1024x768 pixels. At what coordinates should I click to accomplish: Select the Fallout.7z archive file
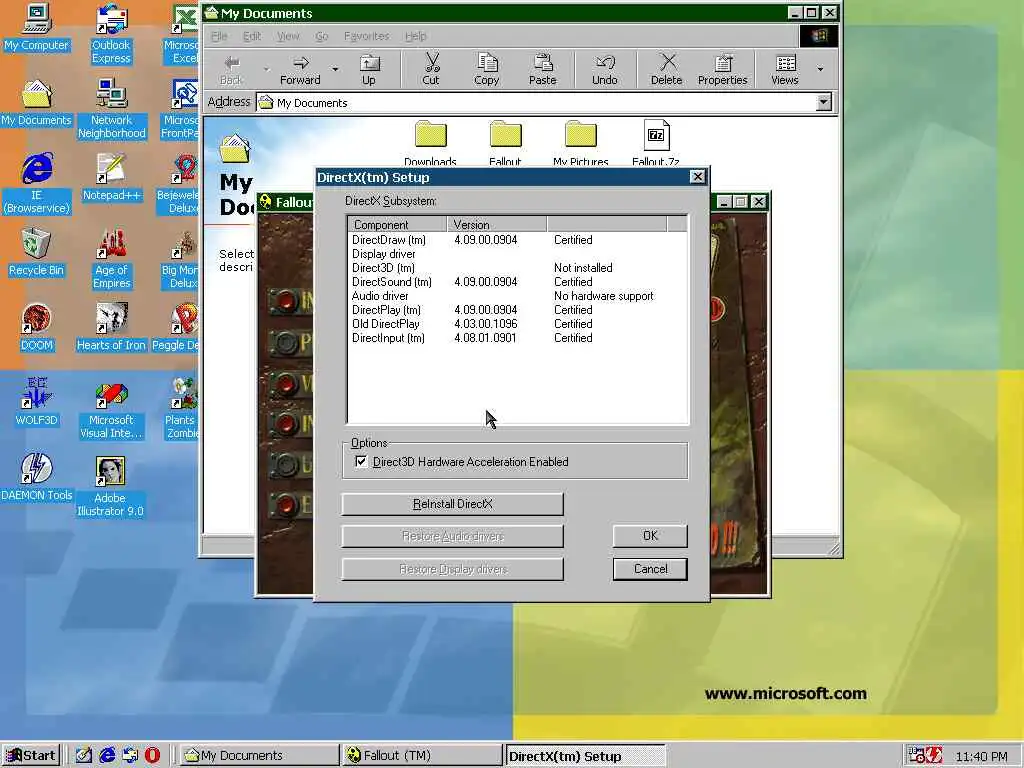point(656,142)
